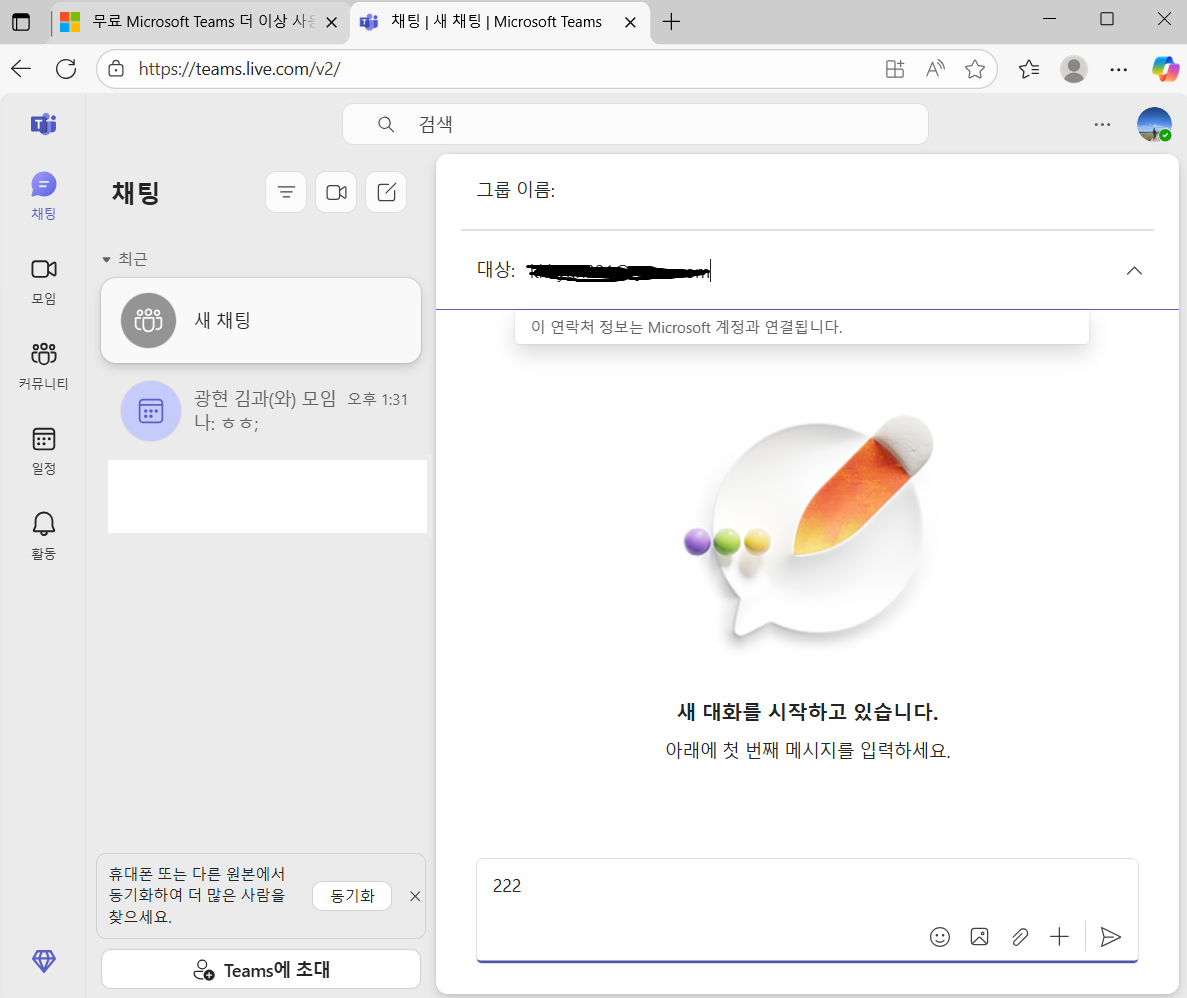Open the chat filter button
This screenshot has width=1187, height=998.
[x=286, y=192]
